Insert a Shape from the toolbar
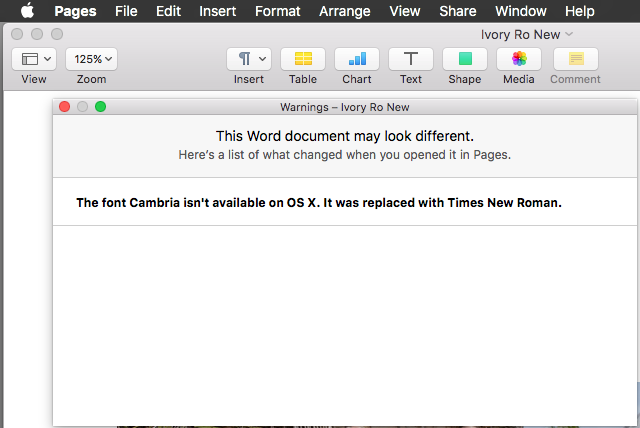 pyautogui.click(x=465, y=59)
